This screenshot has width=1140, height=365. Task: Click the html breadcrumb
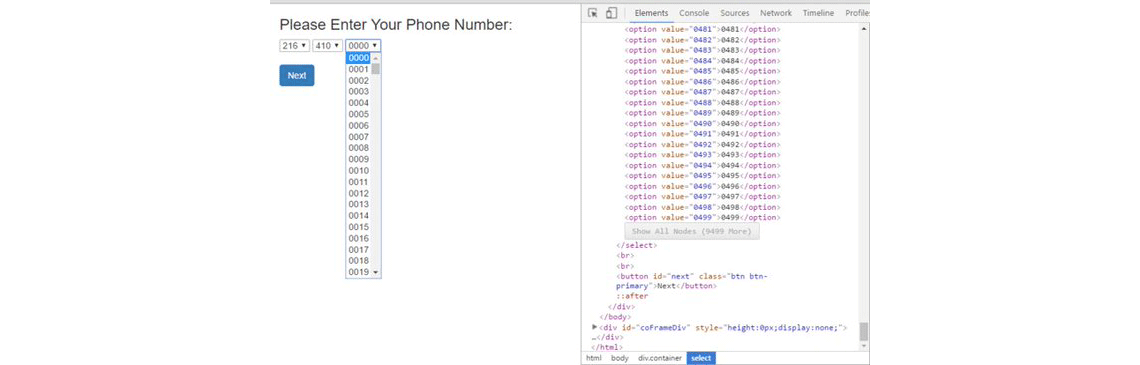(x=593, y=358)
